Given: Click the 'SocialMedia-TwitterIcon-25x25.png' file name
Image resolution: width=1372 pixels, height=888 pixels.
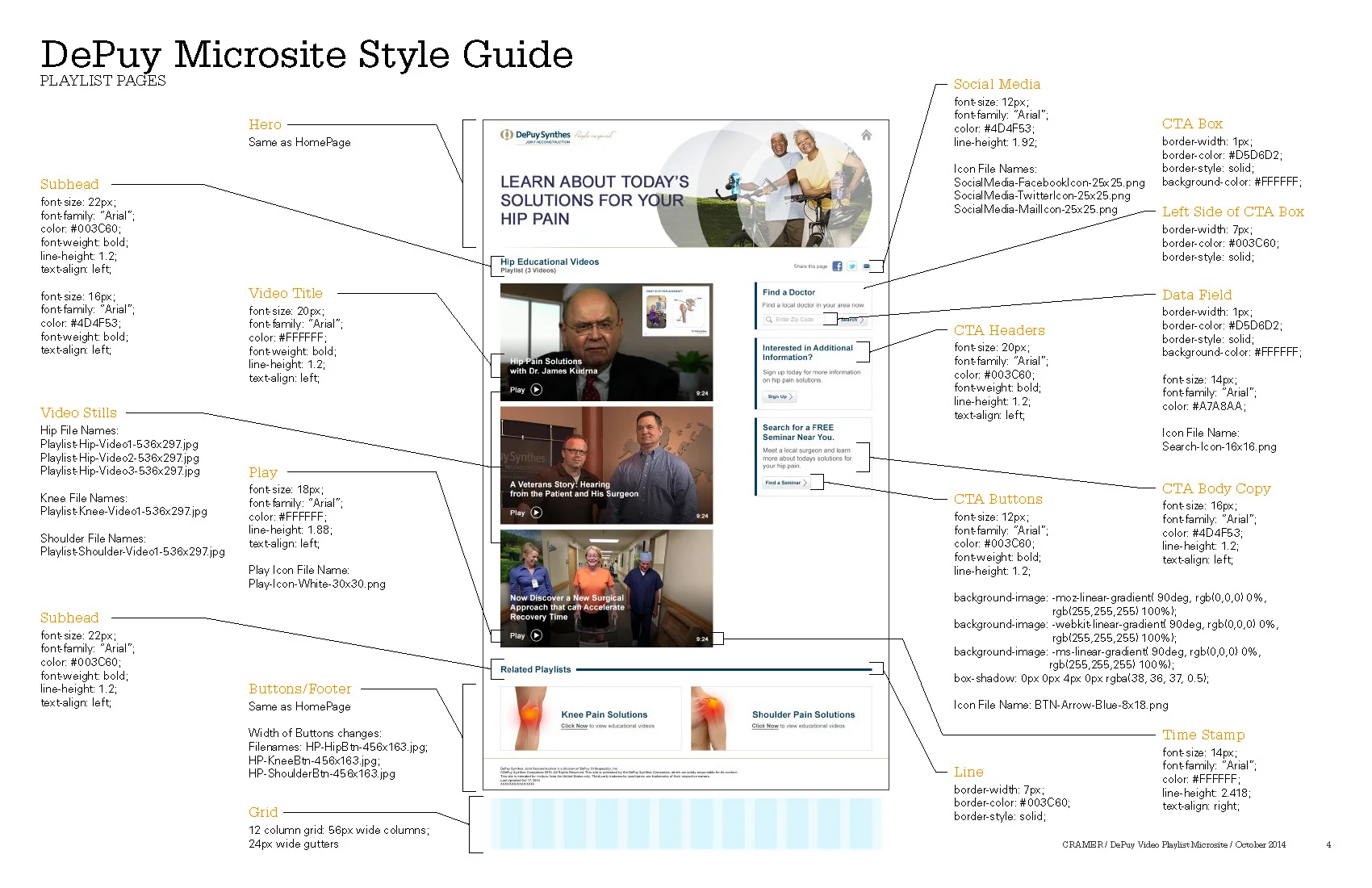Looking at the screenshot, I should point(1042,195).
